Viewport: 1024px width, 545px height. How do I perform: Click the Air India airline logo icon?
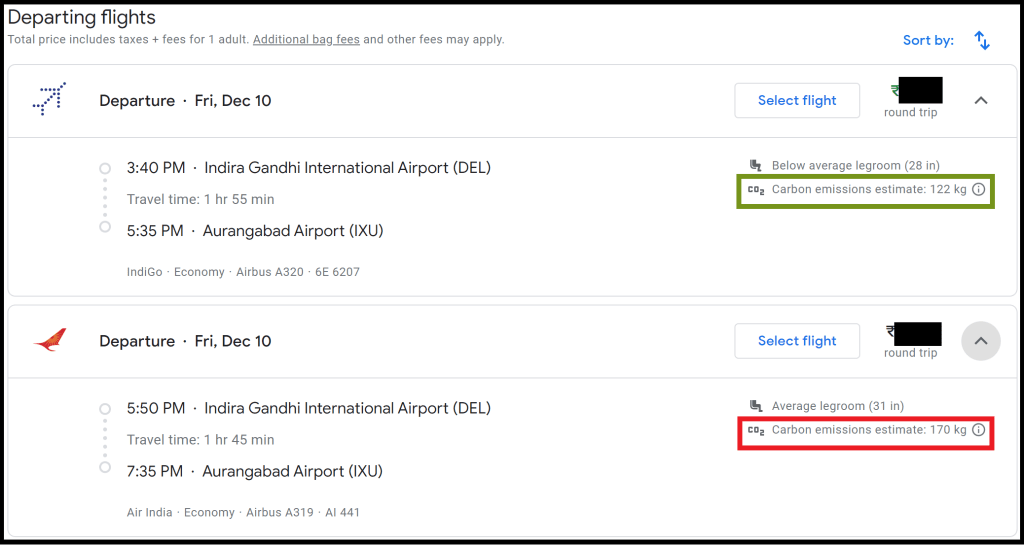pos(49,341)
